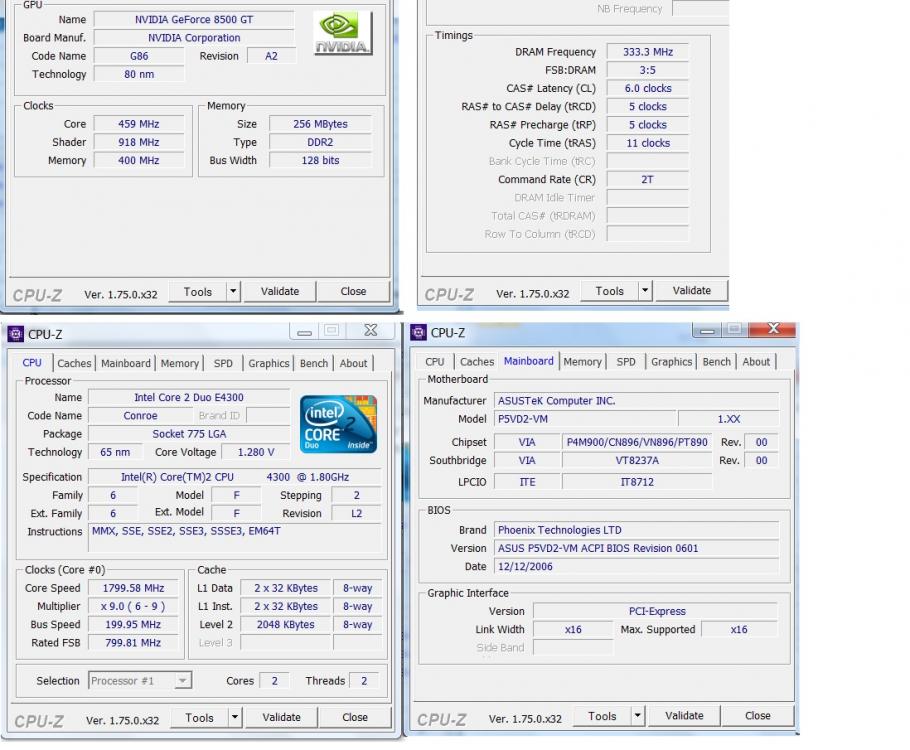The height and width of the screenshot is (750, 910).
Task: Open About tab in CPU window
Action: [353, 363]
